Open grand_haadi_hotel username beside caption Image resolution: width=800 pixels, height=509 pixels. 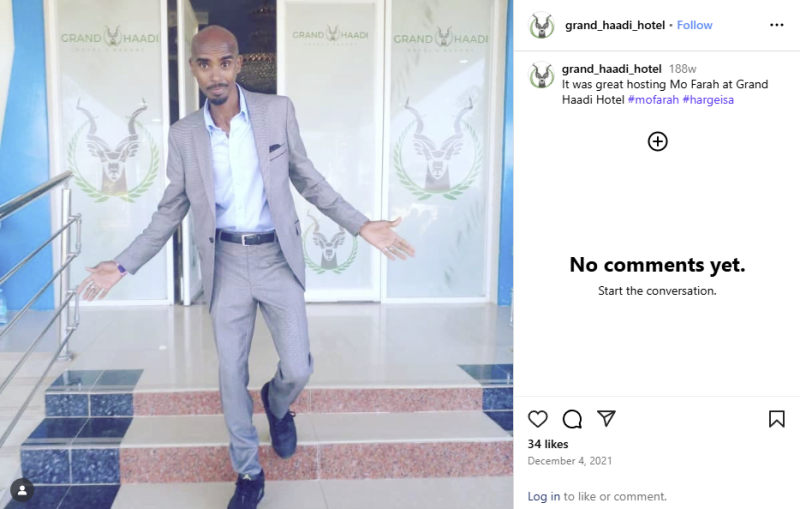pyautogui.click(x=611, y=69)
